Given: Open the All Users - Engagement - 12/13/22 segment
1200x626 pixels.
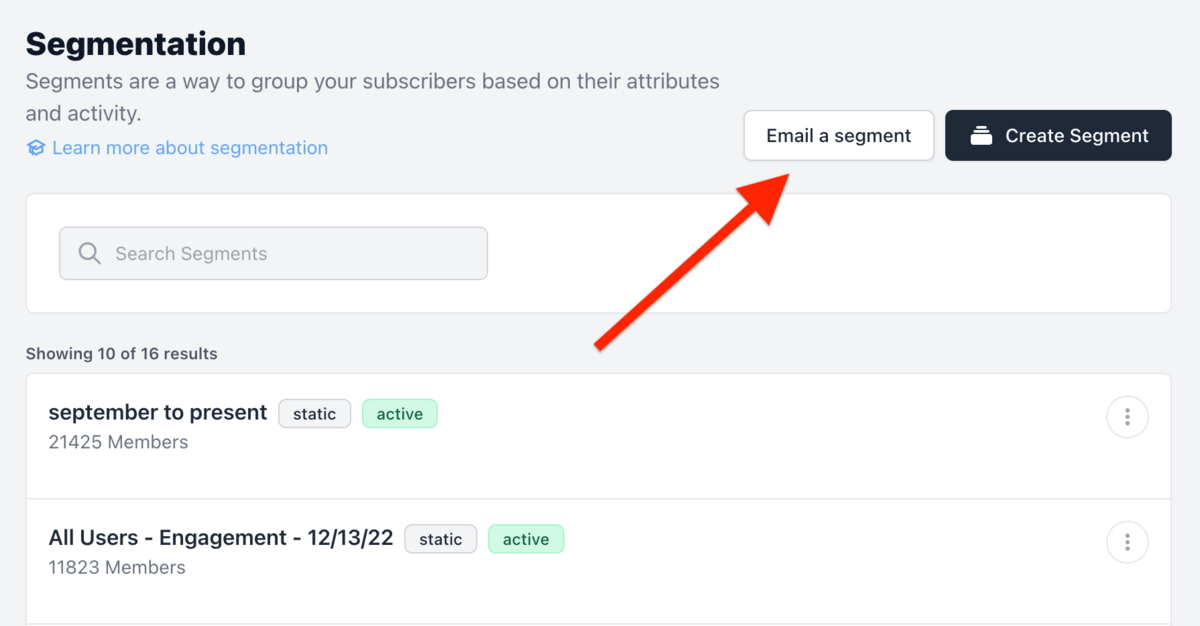Looking at the screenshot, I should click(221, 538).
